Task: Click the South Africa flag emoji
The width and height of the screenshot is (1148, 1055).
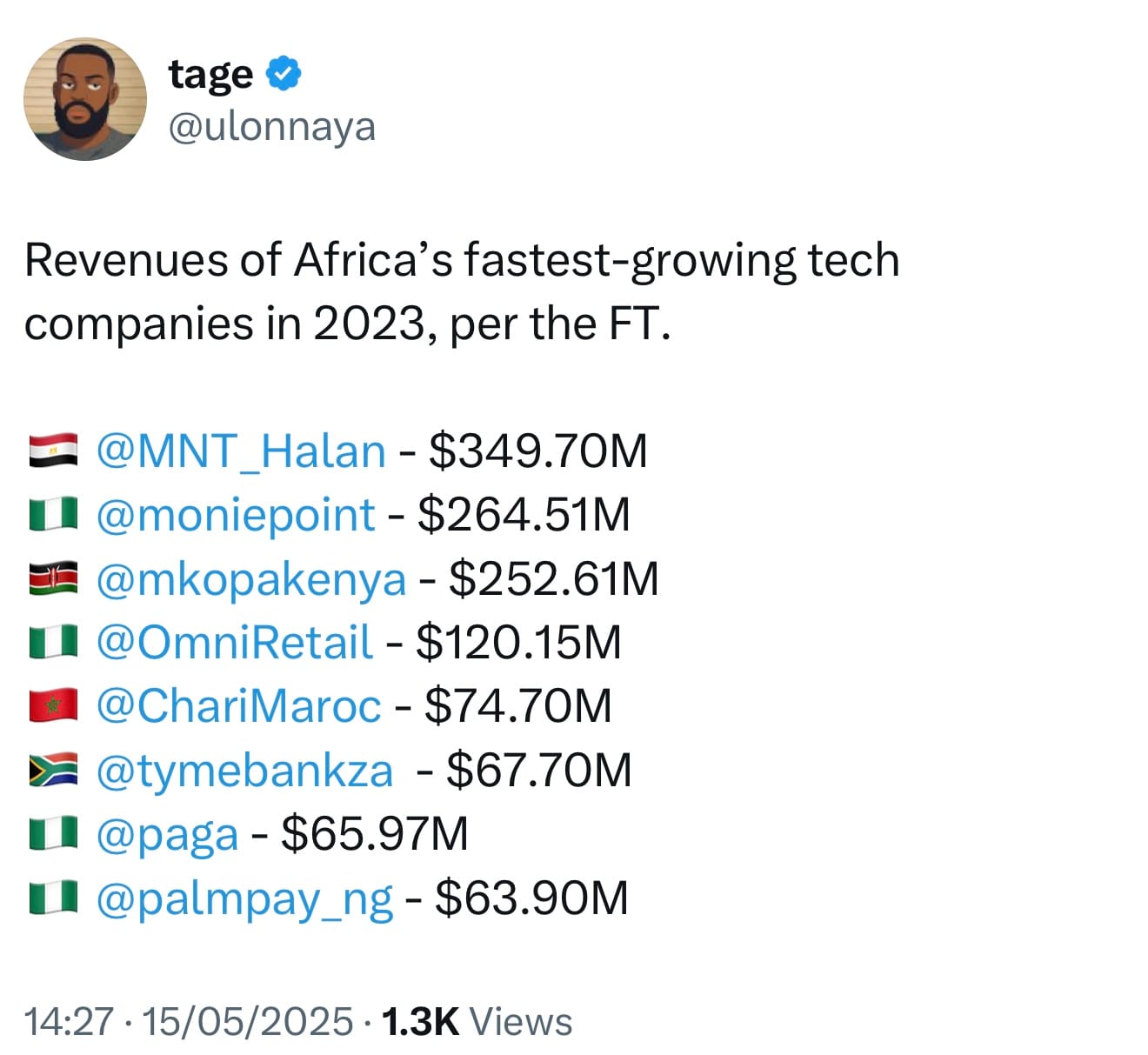Action: [54, 771]
